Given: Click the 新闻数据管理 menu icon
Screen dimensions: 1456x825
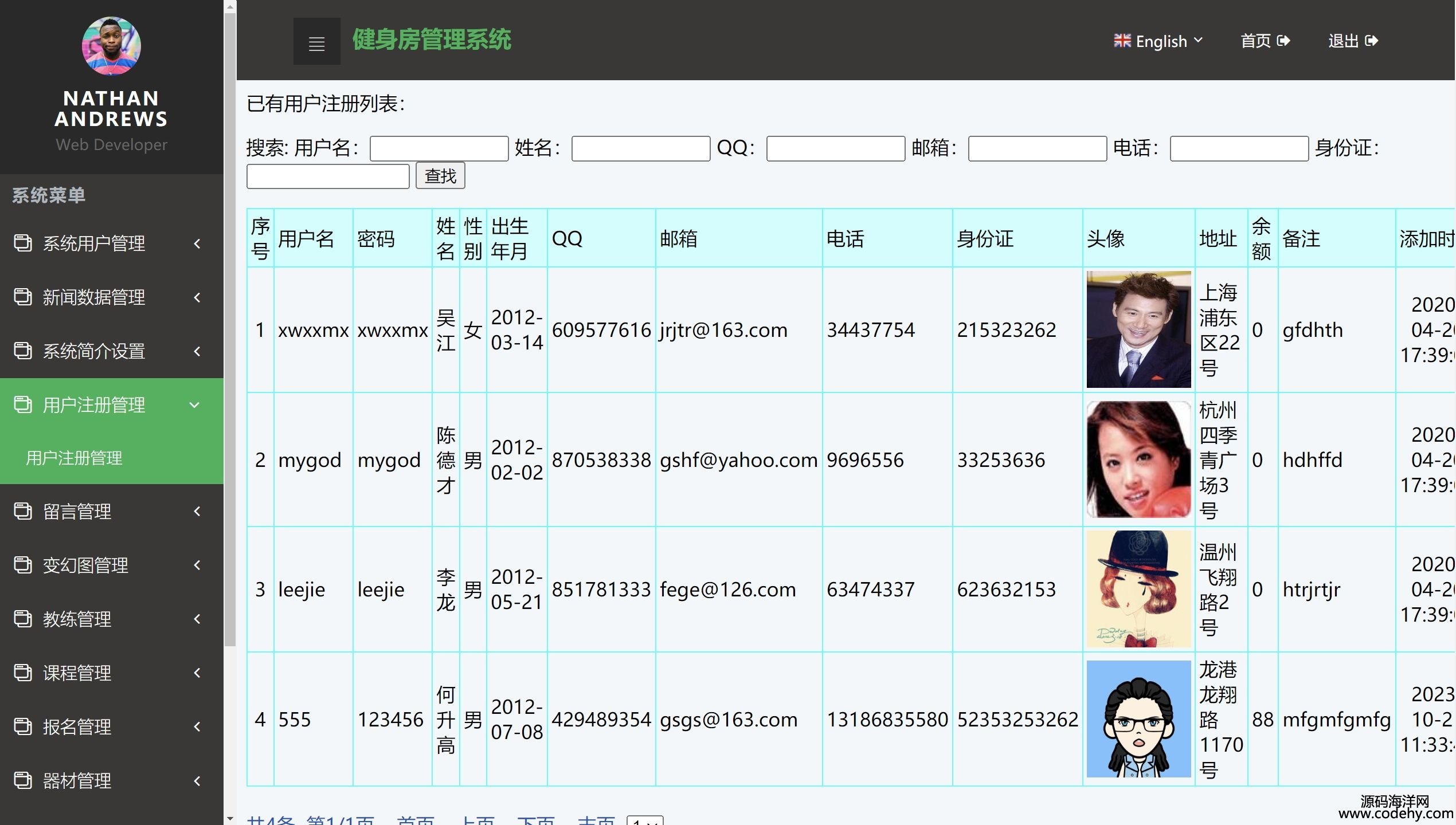Looking at the screenshot, I should pyautogui.click(x=23, y=297).
